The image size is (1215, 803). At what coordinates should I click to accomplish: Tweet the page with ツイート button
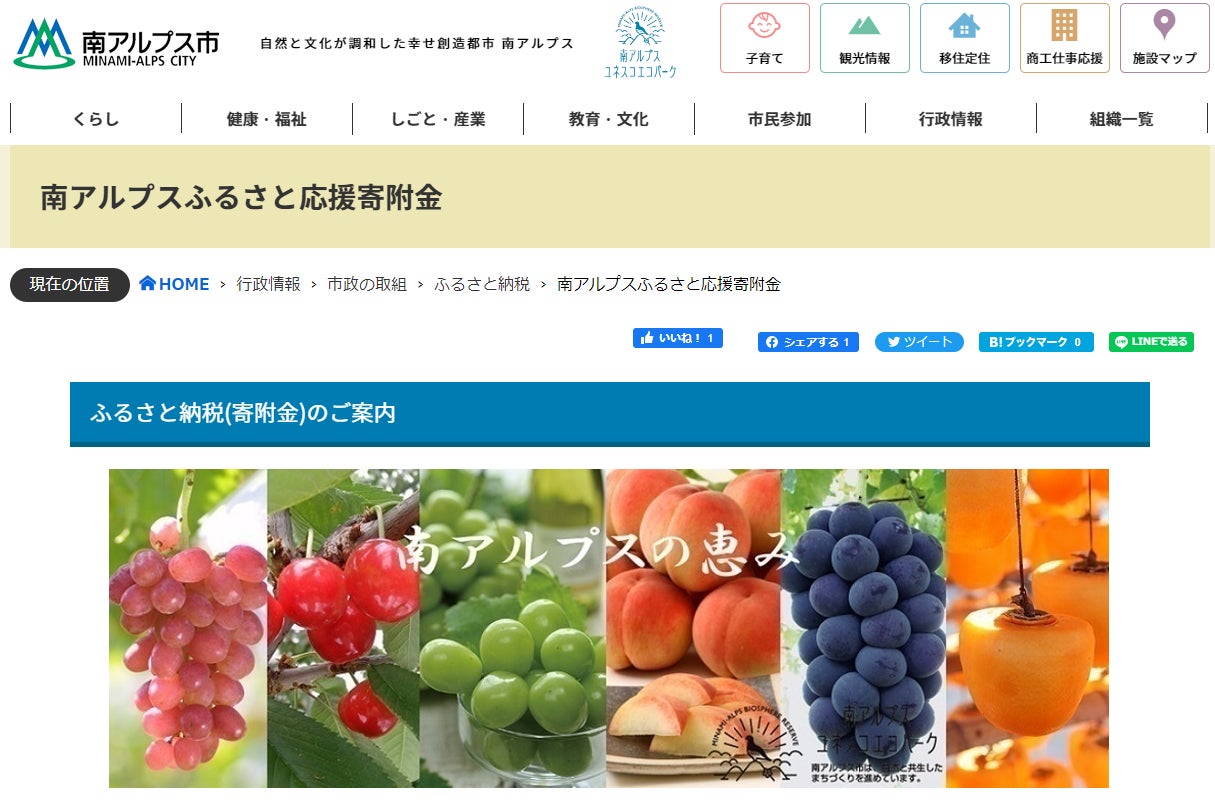point(919,342)
